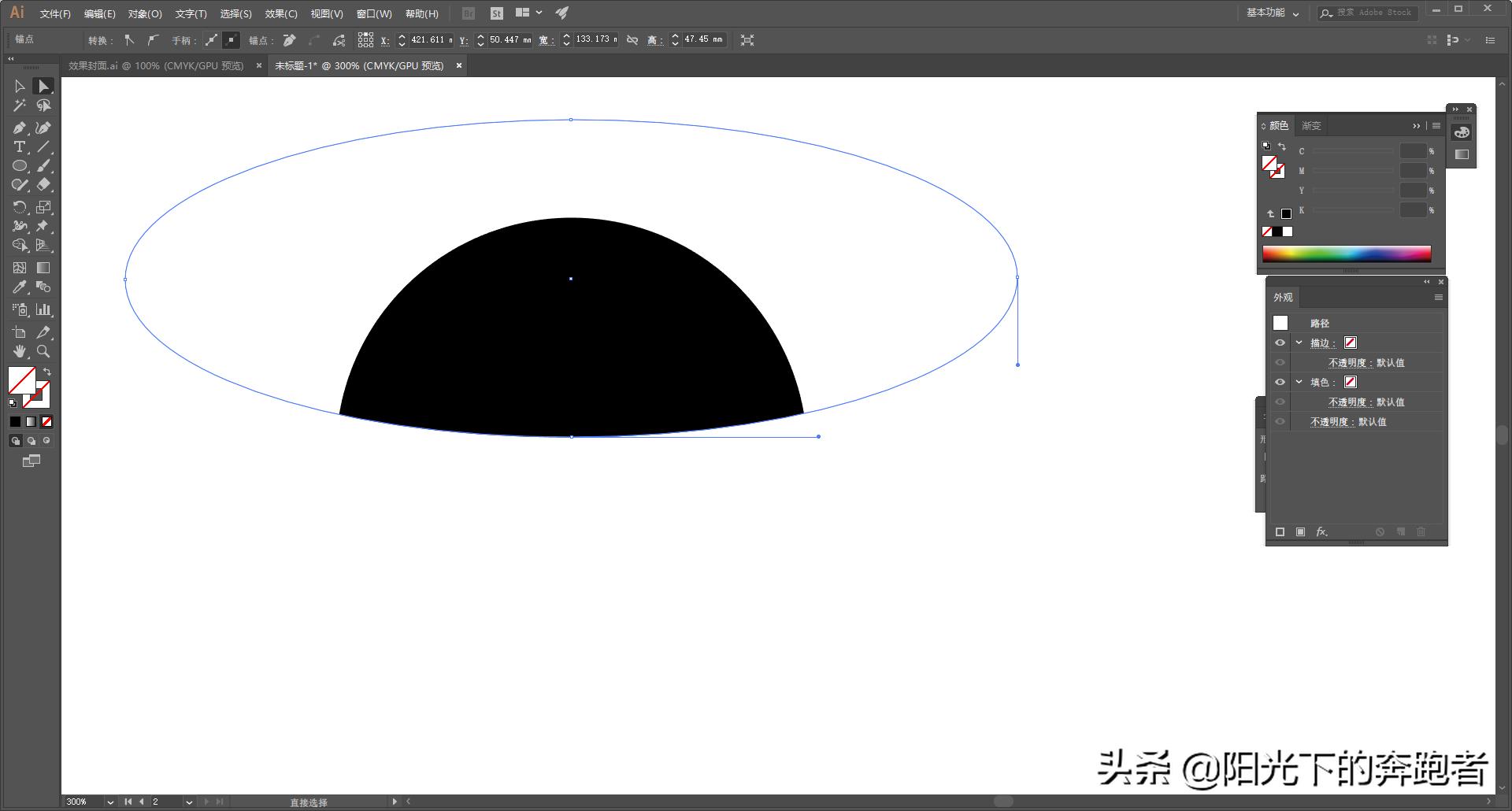1512x811 pixels.
Task: Toggle constrain width and height proportions link
Action: pos(632,39)
